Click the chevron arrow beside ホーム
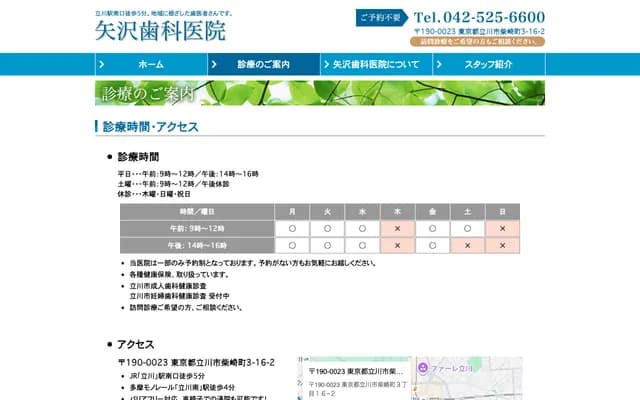This screenshot has width=640, height=400. click(x=102, y=64)
